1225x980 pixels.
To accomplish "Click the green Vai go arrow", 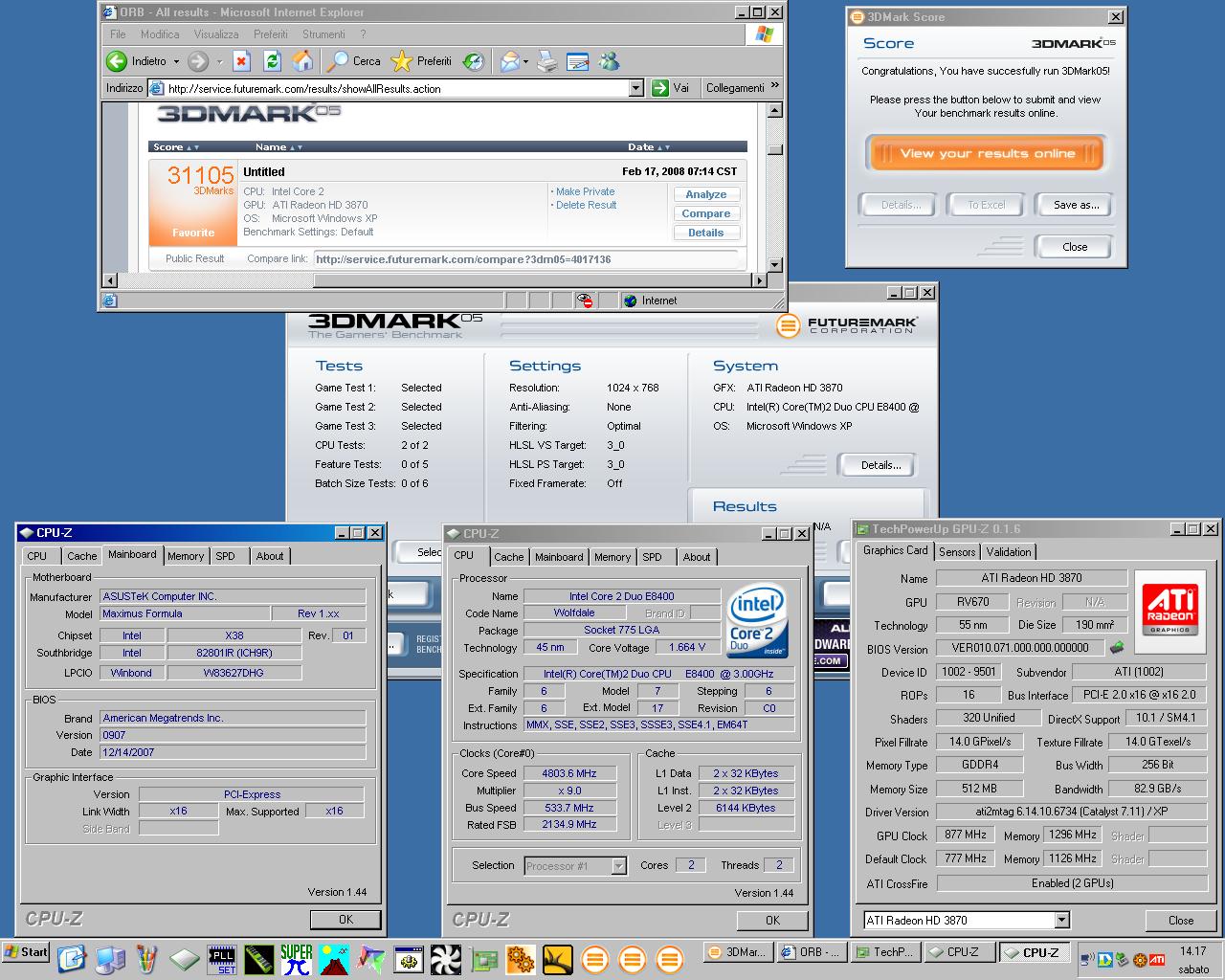I will click(659, 88).
